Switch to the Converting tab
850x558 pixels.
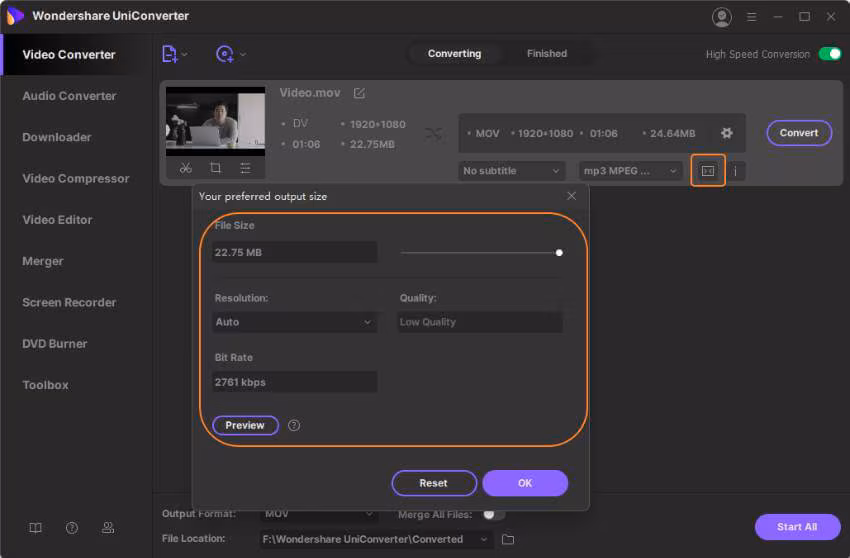click(454, 54)
